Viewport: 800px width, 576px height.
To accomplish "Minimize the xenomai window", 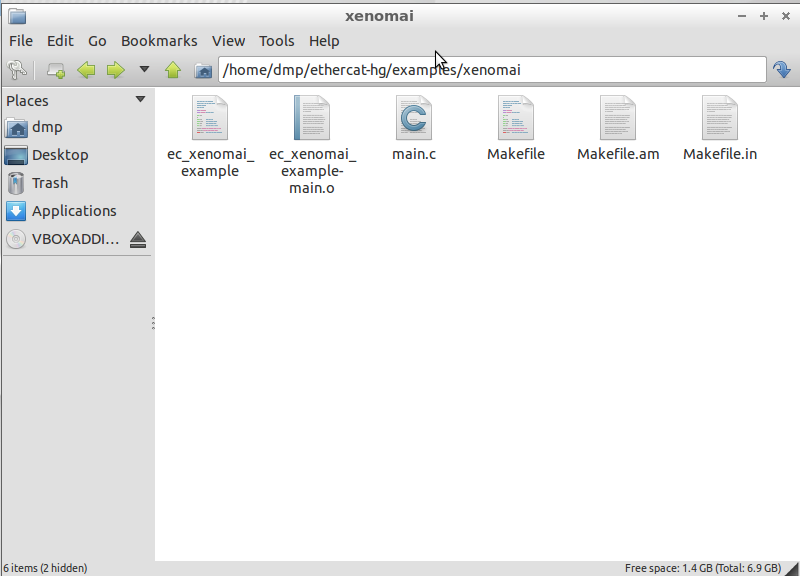I will [742, 16].
